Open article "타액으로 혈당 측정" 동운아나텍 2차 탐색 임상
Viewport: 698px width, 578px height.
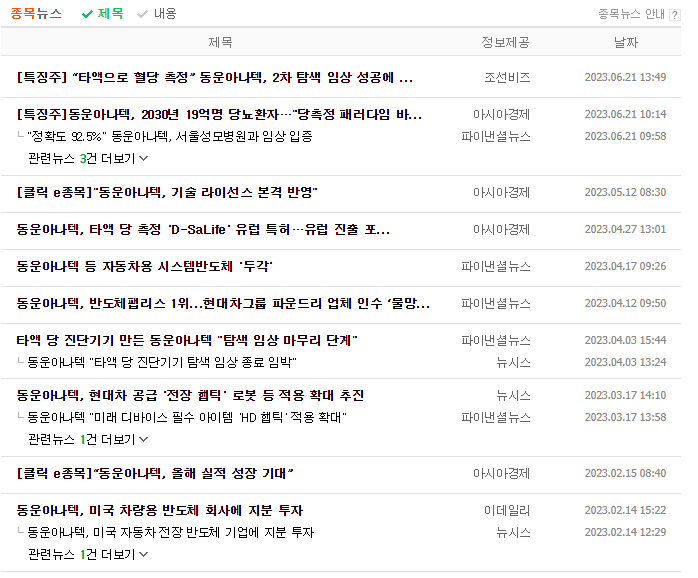[x=215, y=77]
